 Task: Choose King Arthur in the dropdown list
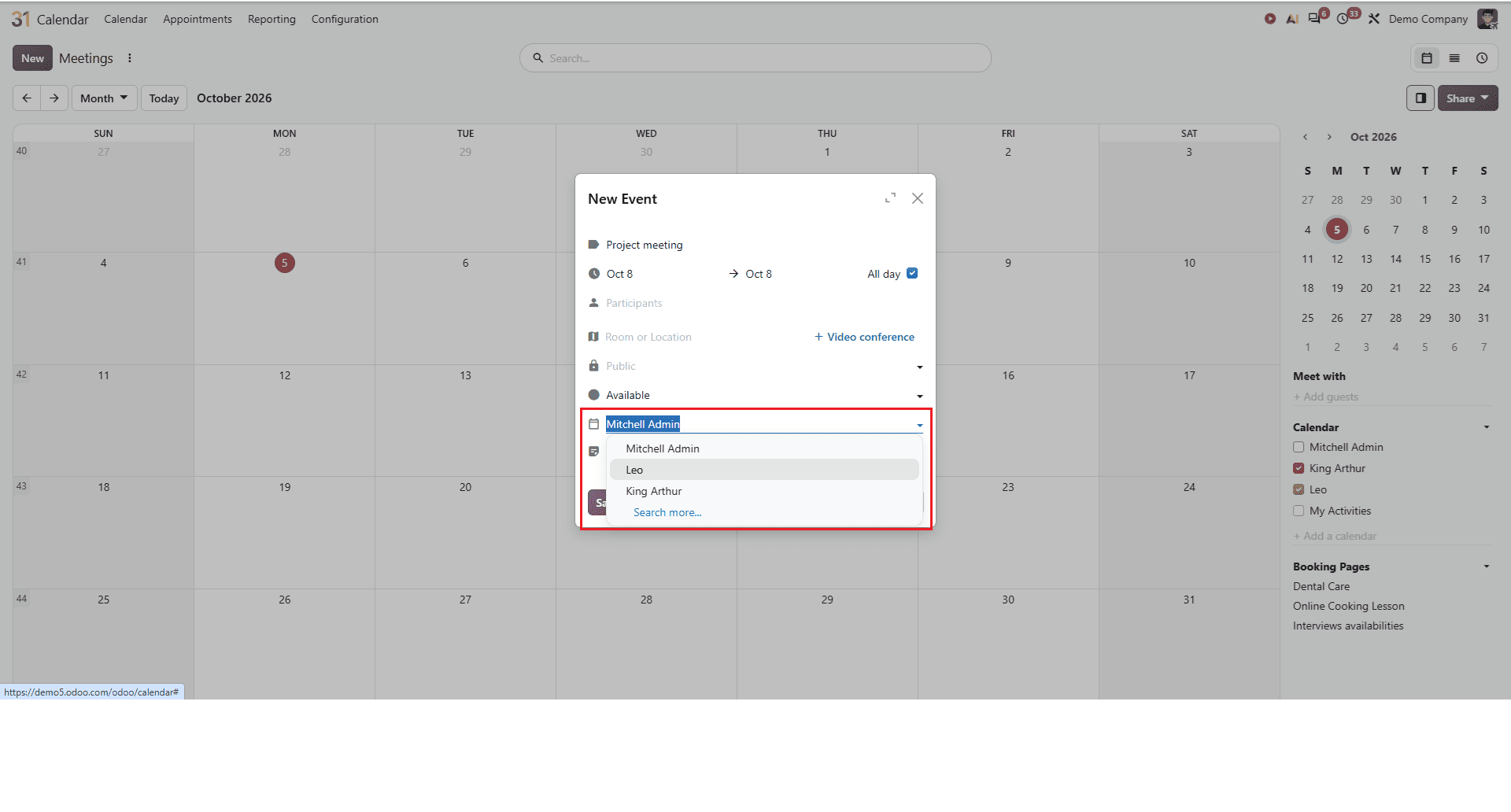764,491
